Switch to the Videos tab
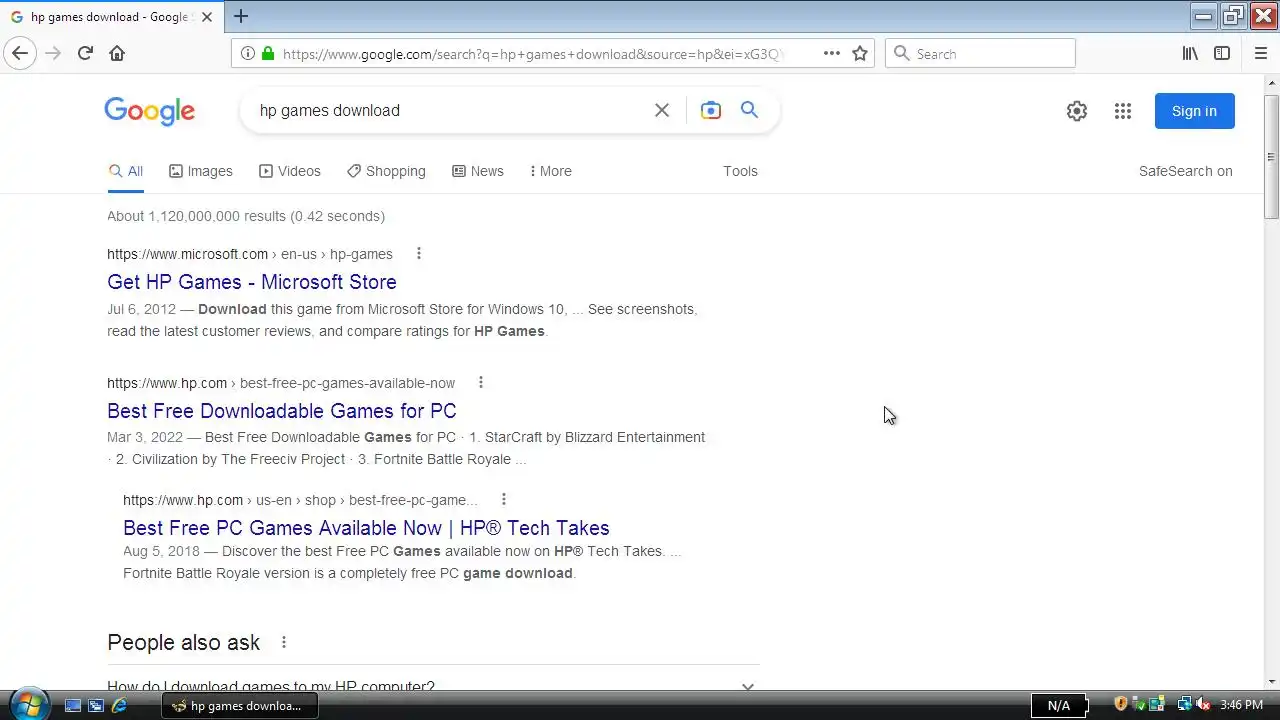 290,171
